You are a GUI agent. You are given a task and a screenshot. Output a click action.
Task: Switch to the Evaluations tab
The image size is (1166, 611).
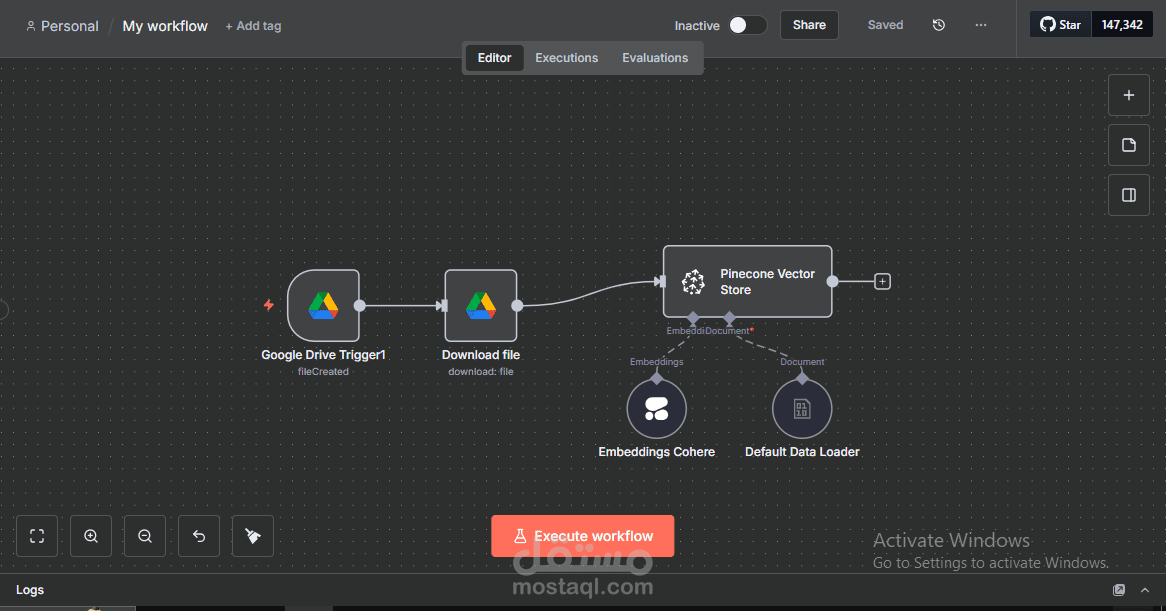655,58
